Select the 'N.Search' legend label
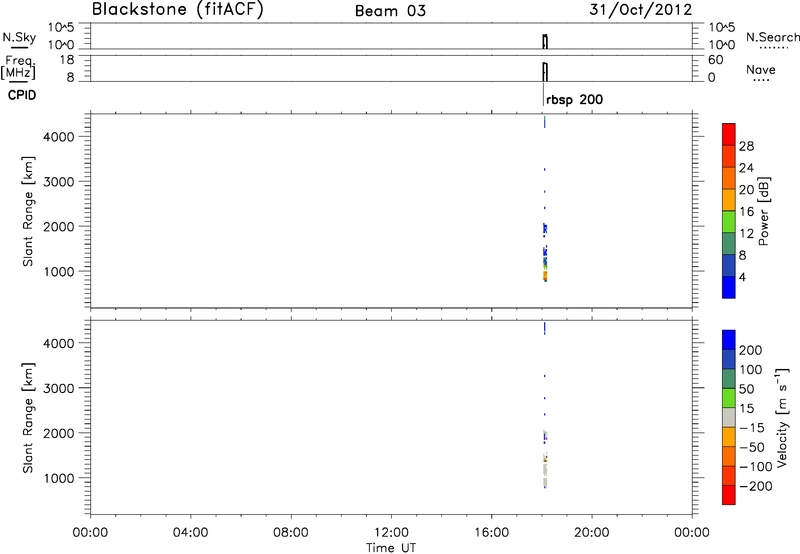 pos(772,37)
